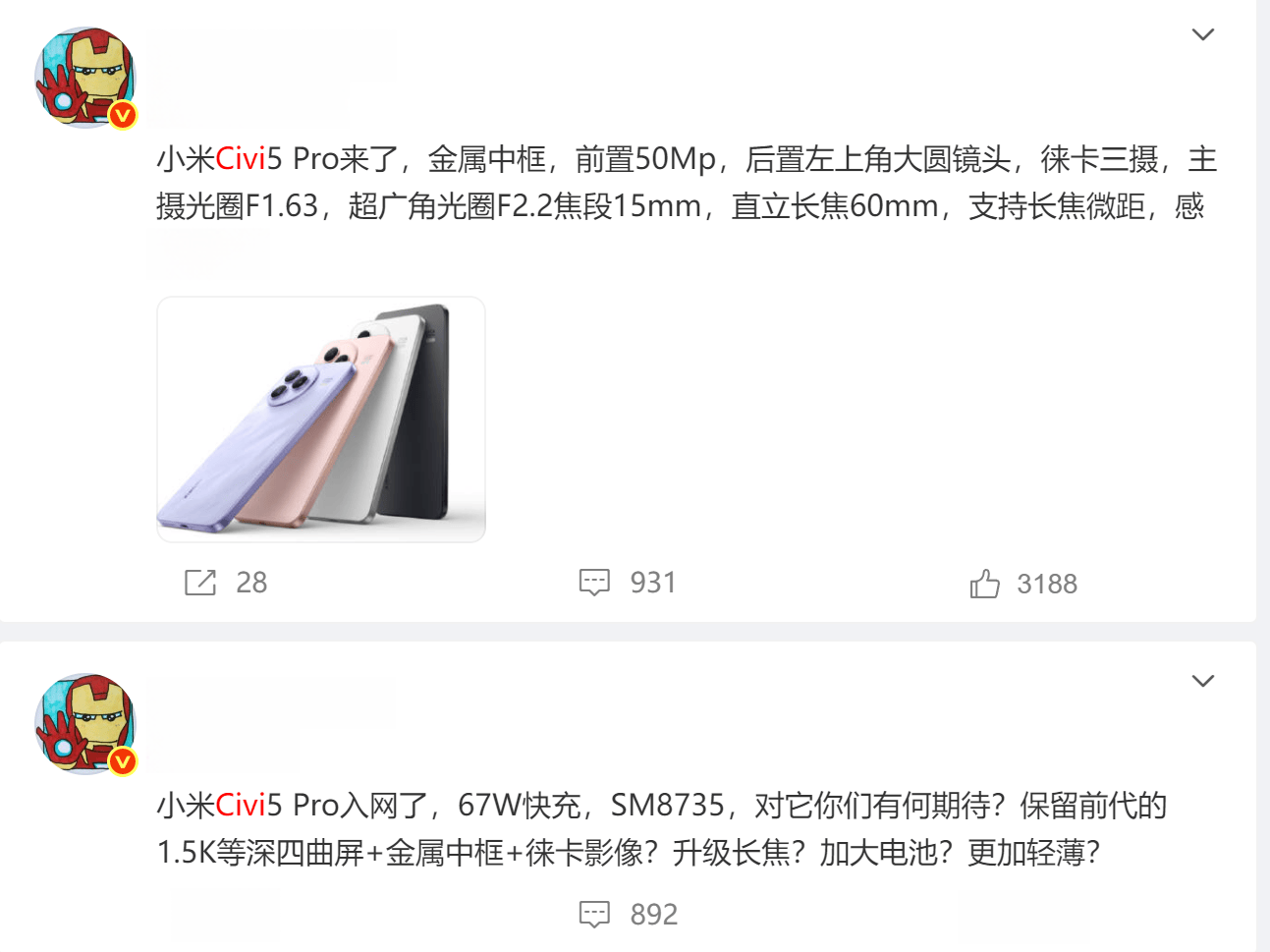The width and height of the screenshot is (1270, 952).
Task: Expand first post's chevron options menu
Action: (x=1203, y=34)
